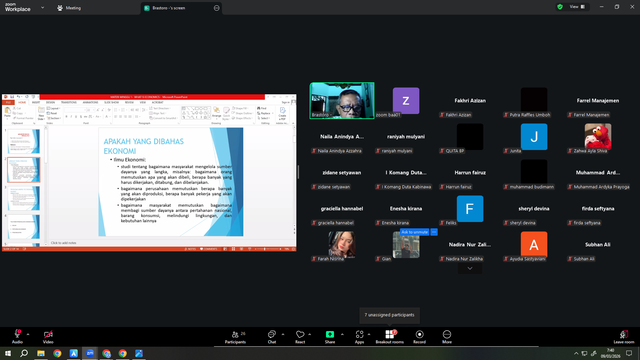Click the Harrun fairuz name label
640x360 pixels.
coord(456,187)
